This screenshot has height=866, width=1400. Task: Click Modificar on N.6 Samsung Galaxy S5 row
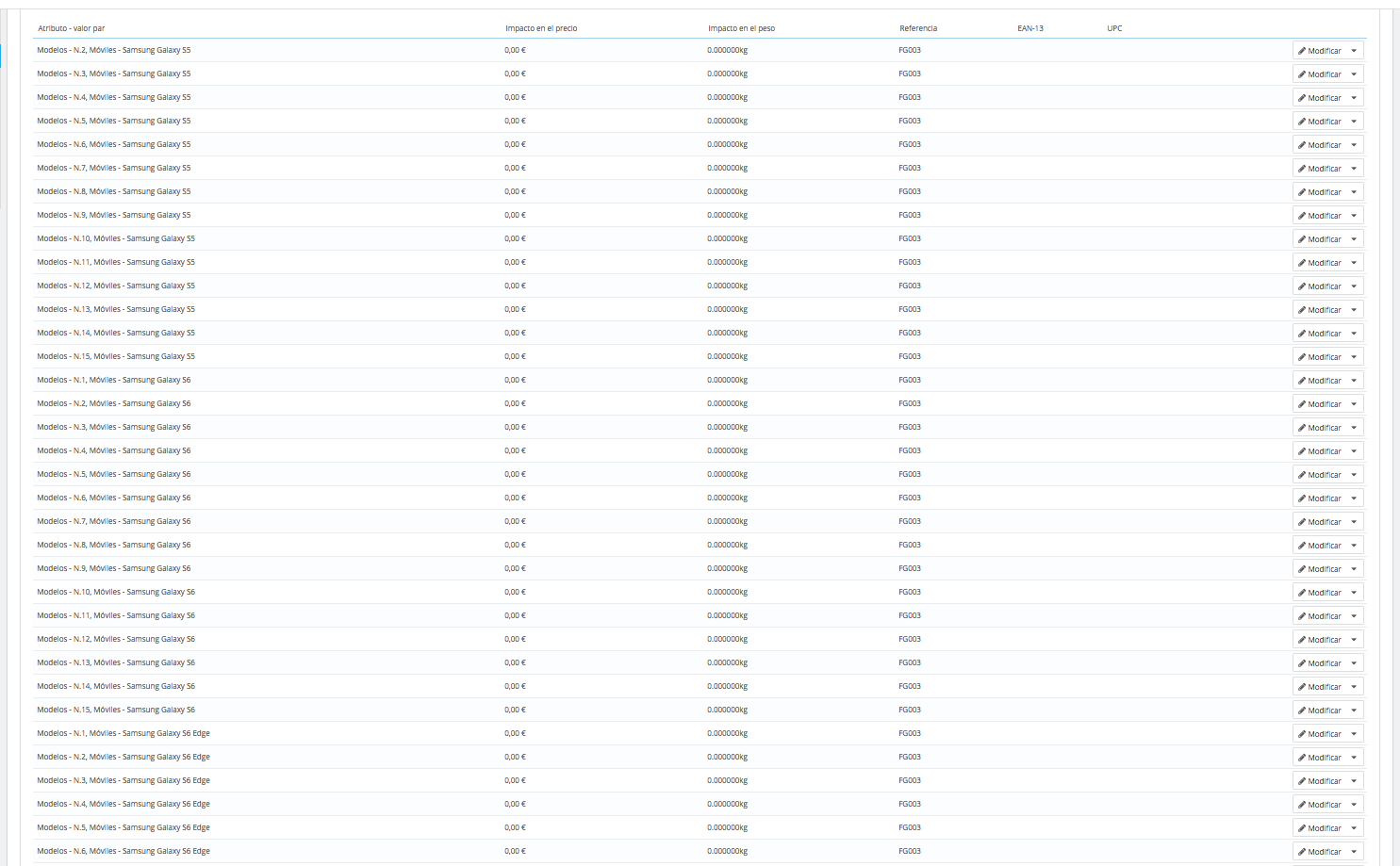pos(1319,145)
